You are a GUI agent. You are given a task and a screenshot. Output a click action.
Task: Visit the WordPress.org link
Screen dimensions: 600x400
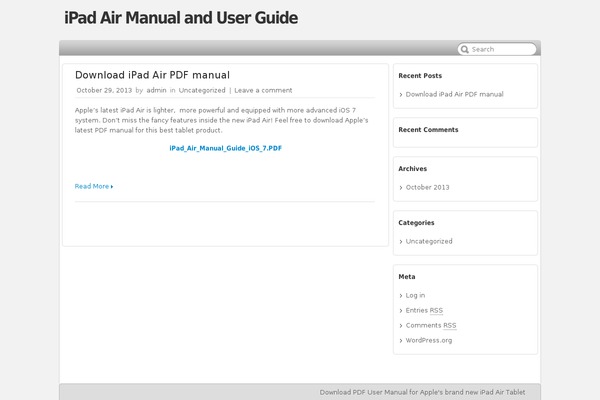click(429, 340)
